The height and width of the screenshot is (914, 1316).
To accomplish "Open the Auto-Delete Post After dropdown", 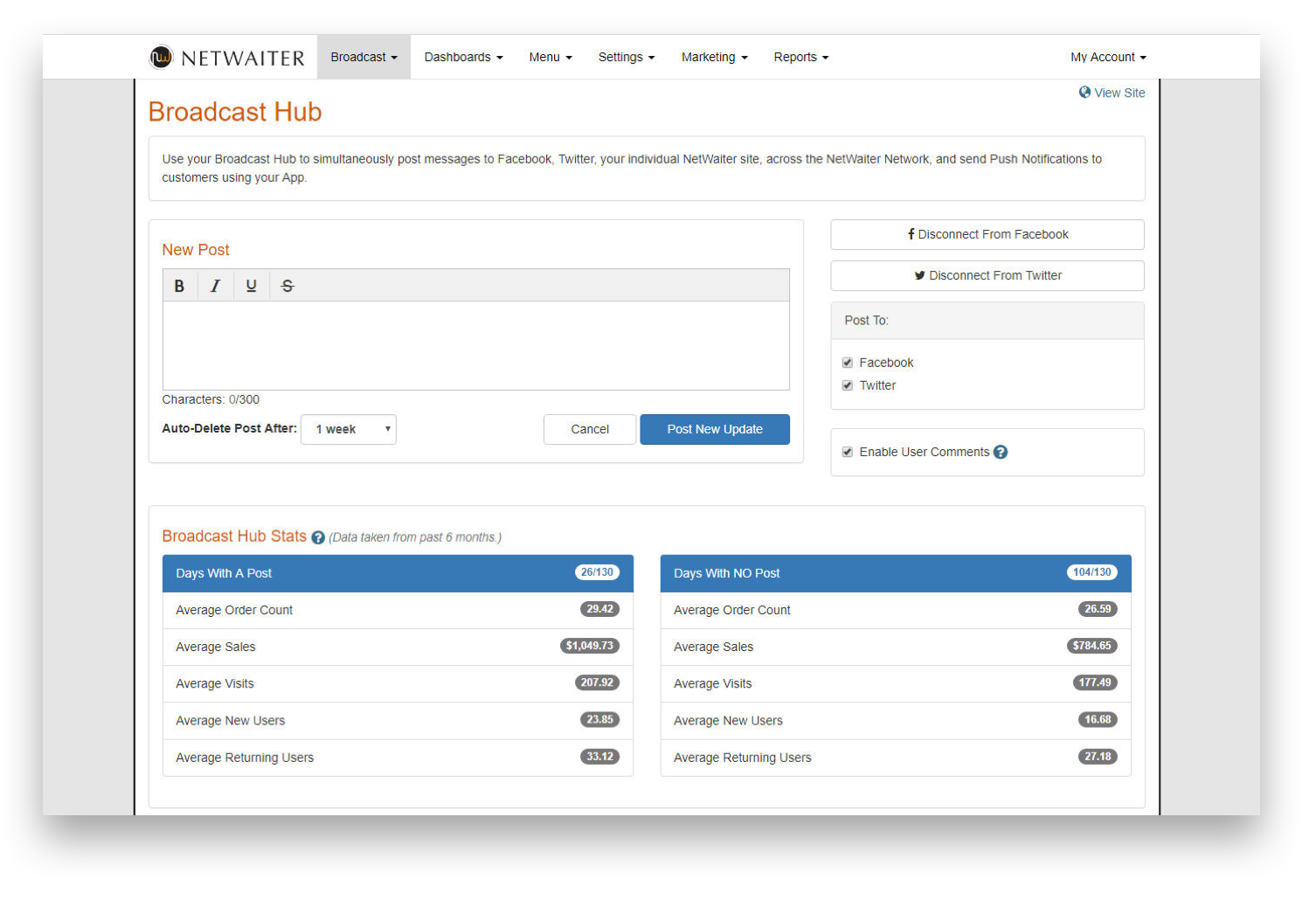I will pos(349,429).
